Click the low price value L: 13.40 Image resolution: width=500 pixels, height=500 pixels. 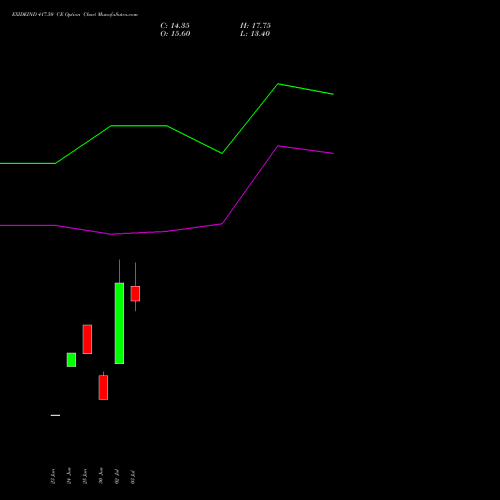click(x=255, y=34)
